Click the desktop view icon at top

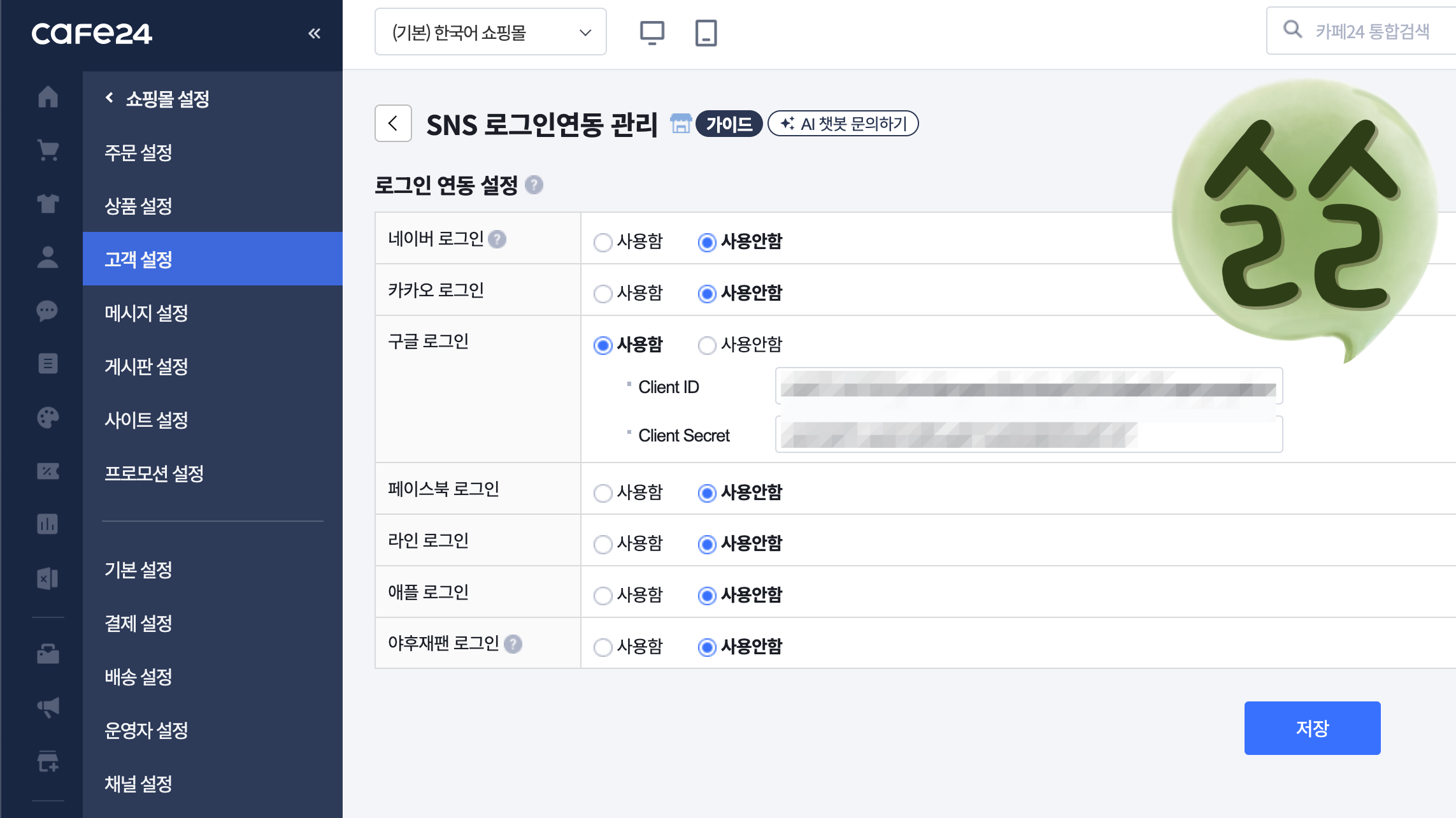(652, 33)
